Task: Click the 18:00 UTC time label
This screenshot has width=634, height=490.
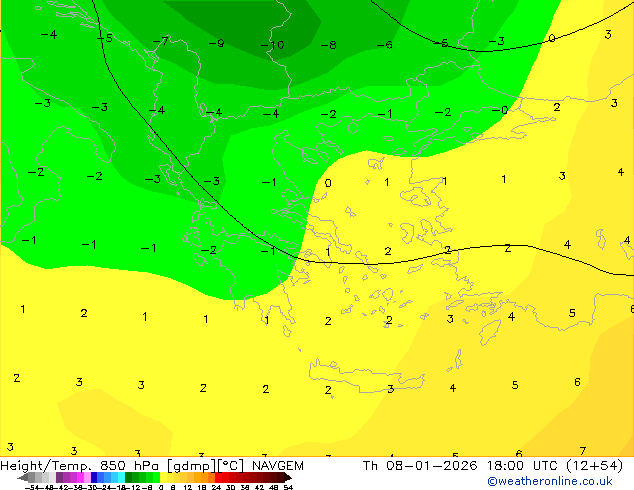Action: tap(524, 466)
